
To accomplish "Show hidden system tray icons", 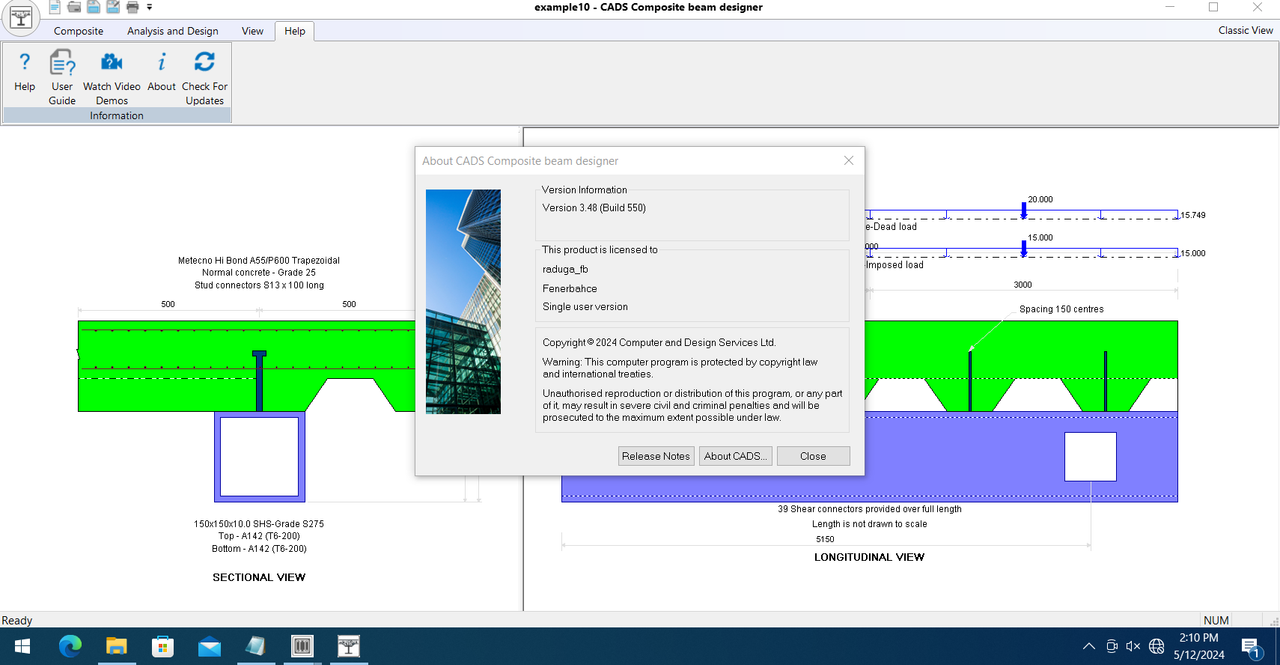I will click(1089, 646).
